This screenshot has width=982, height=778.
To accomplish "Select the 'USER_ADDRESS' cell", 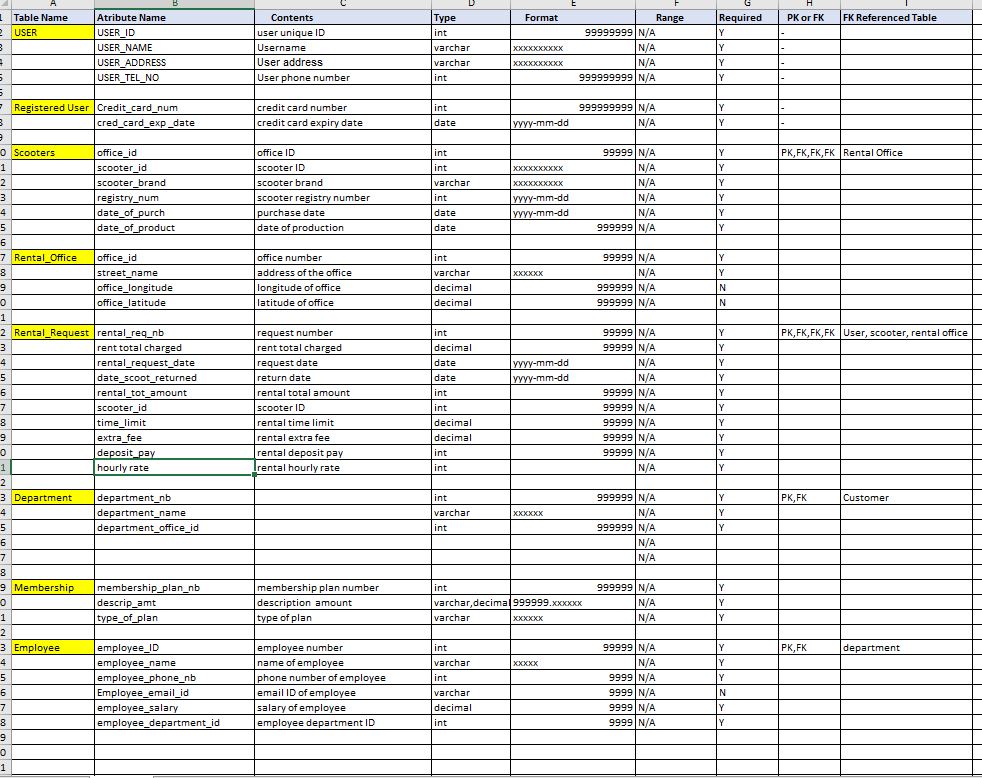I will tap(174, 63).
